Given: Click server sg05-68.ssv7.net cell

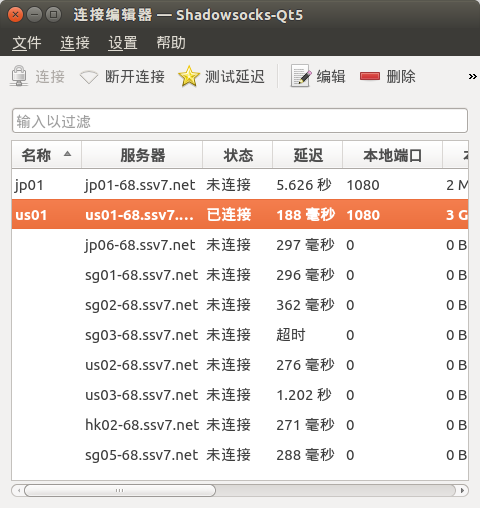Looking at the screenshot, I should (x=142, y=455).
